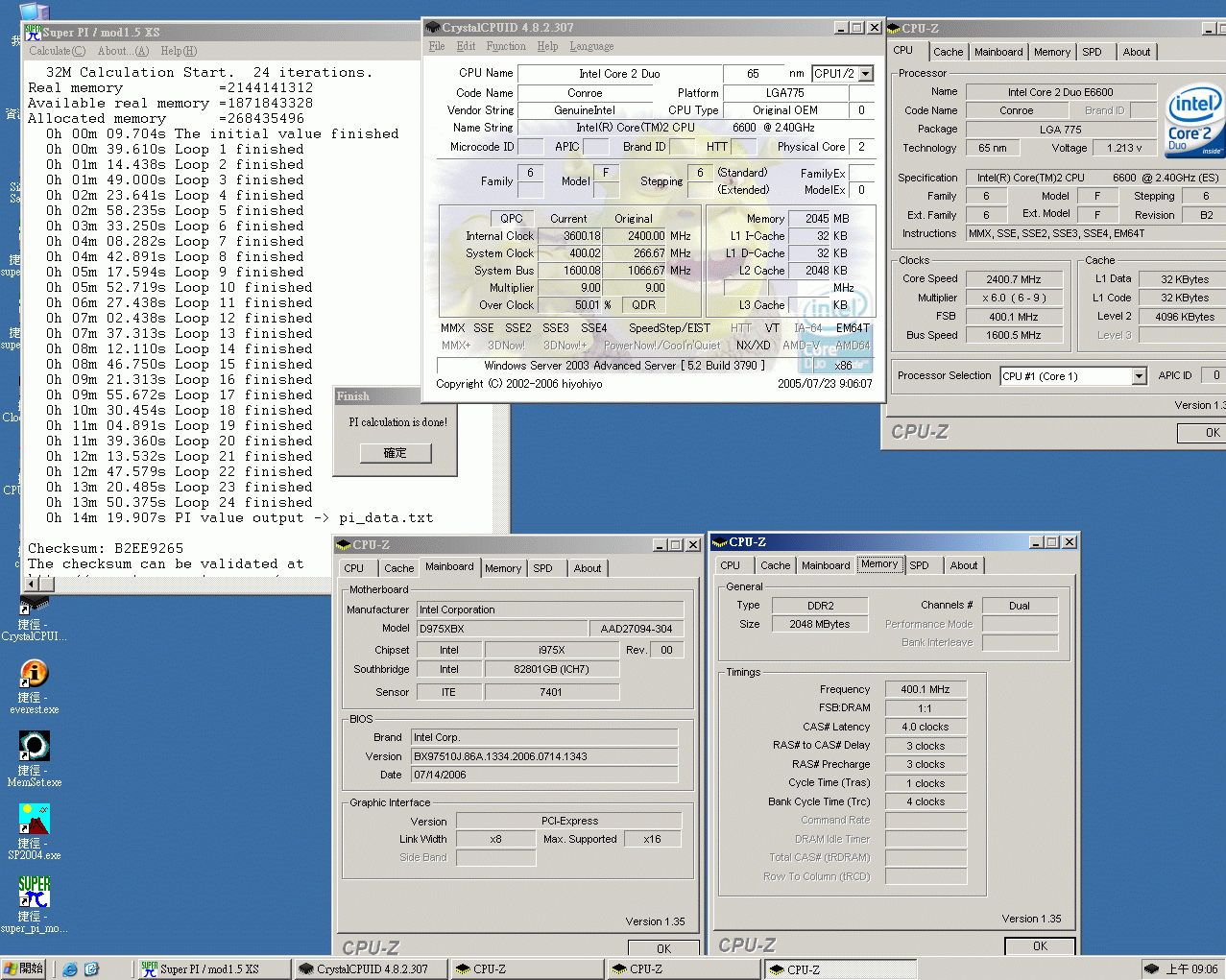Screen dimensions: 1226x980
Task: Switch to About tab in top CPU-Z window
Action: click(x=1137, y=52)
